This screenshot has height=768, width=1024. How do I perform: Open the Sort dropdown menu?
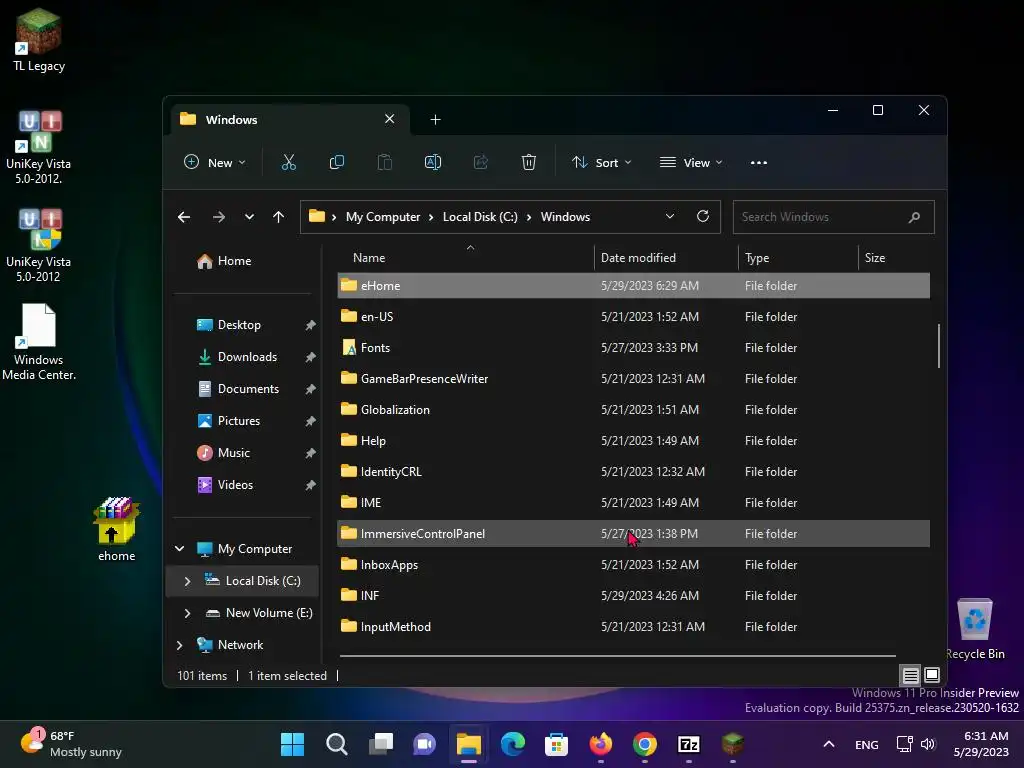(601, 163)
